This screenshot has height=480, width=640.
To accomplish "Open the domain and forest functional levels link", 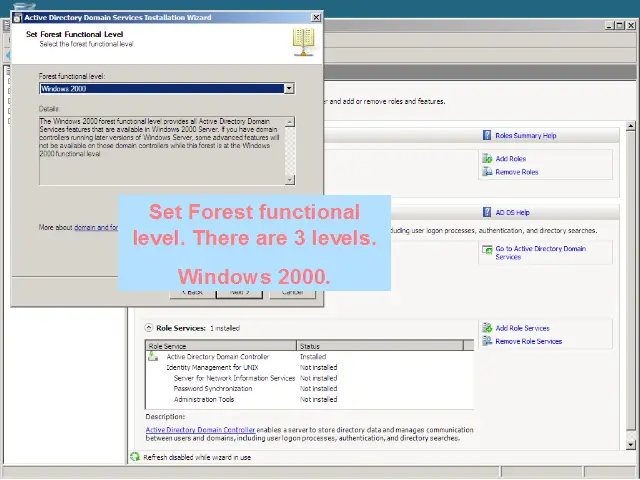I will 96,227.
